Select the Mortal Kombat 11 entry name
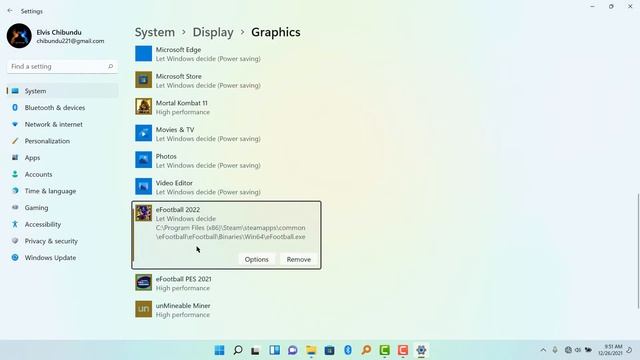 coord(182,103)
